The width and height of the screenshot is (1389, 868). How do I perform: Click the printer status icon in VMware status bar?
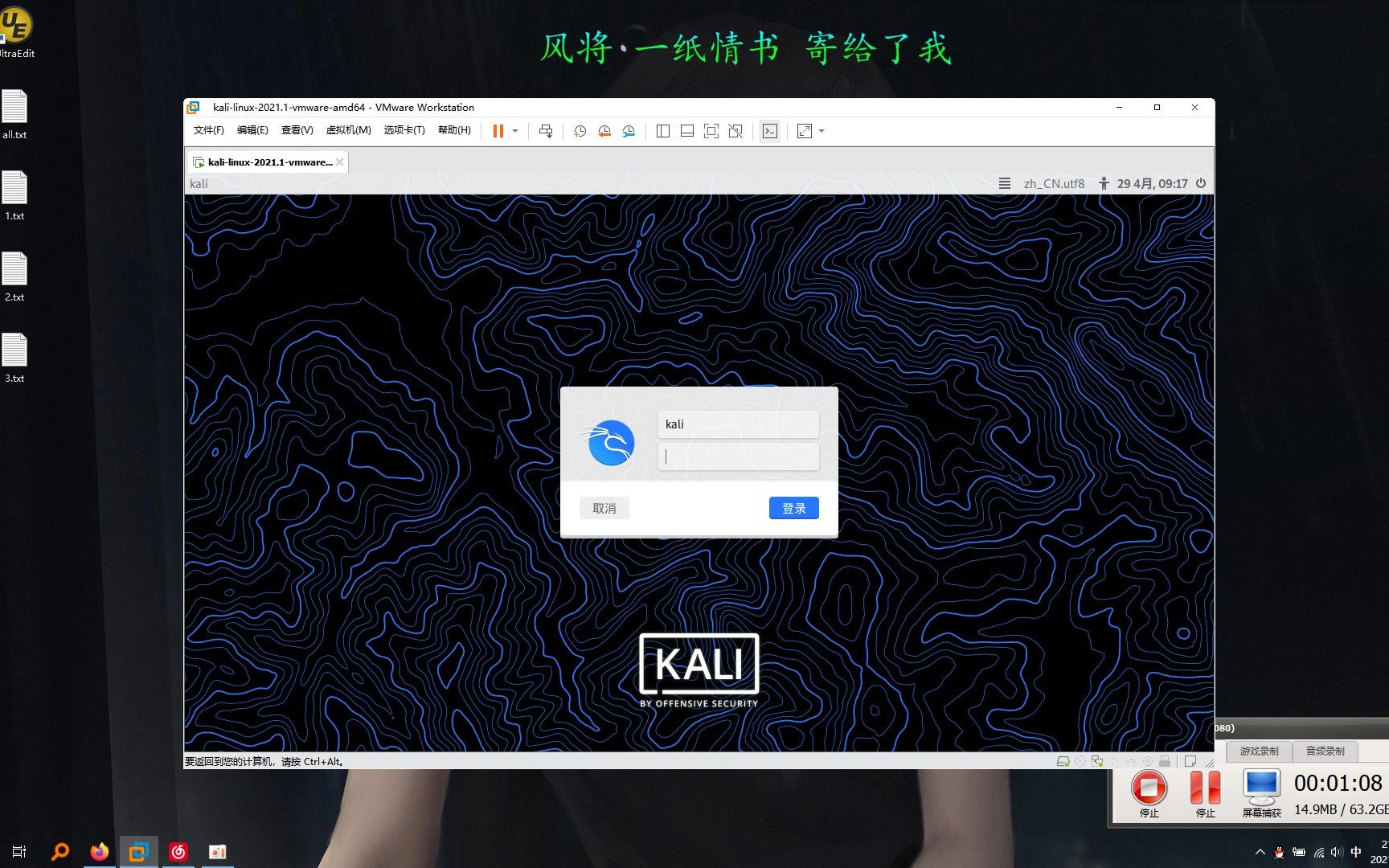(1165, 761)
